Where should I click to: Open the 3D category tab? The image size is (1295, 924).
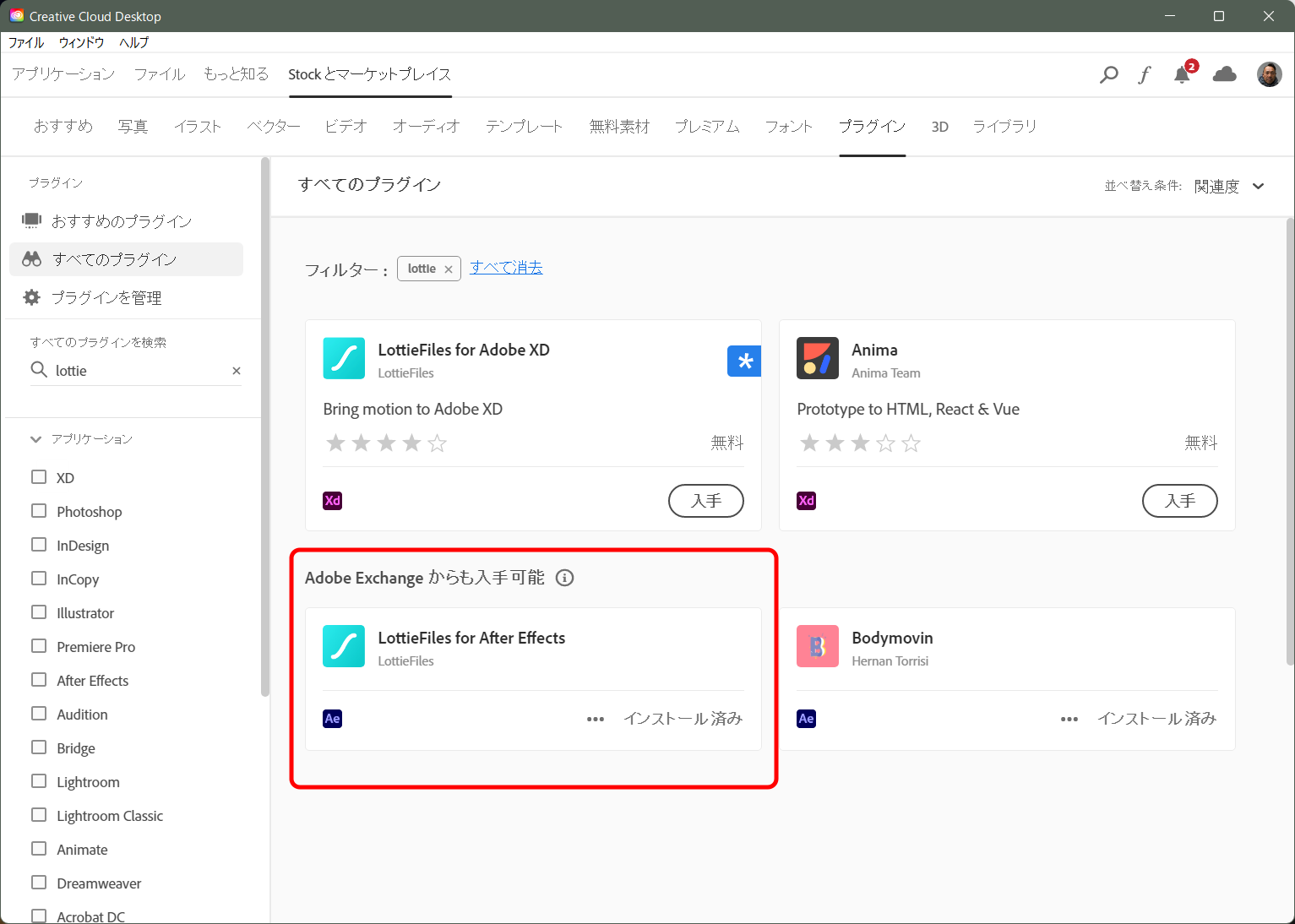tap(939, 127)
